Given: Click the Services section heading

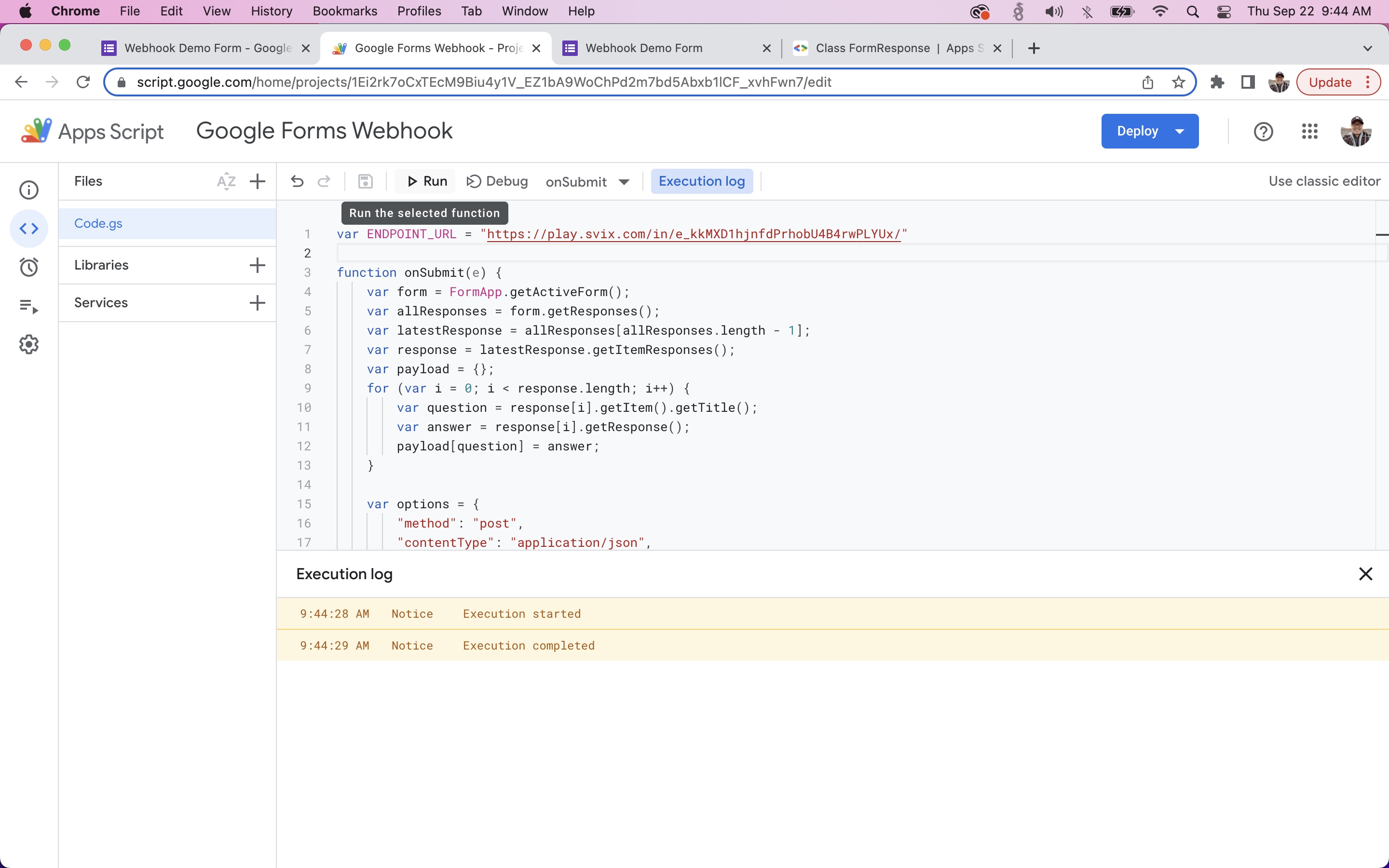Looking at the screenshot, I should [100, 302].
